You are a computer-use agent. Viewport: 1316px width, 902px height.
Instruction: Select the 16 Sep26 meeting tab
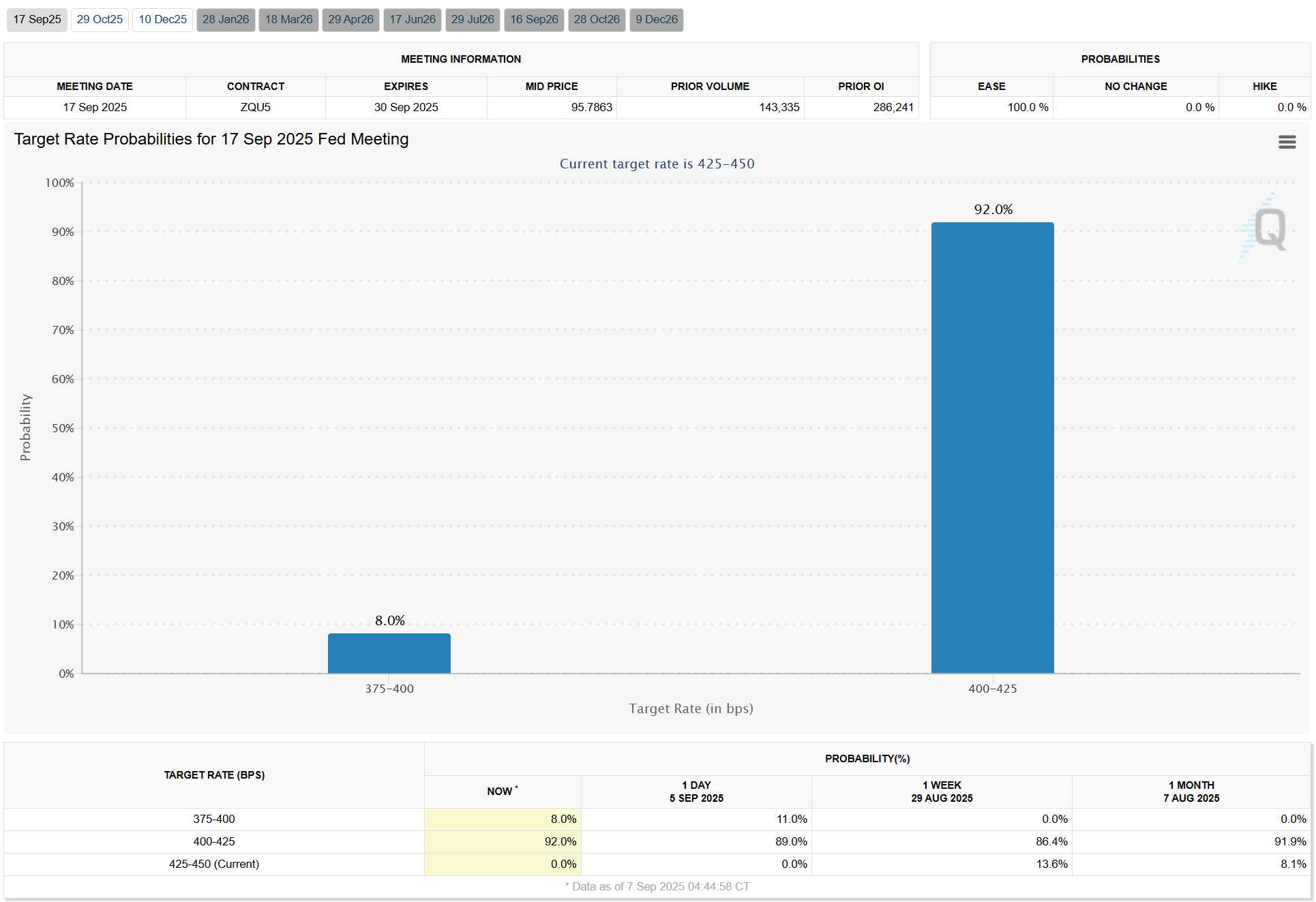tap(534, 19)
